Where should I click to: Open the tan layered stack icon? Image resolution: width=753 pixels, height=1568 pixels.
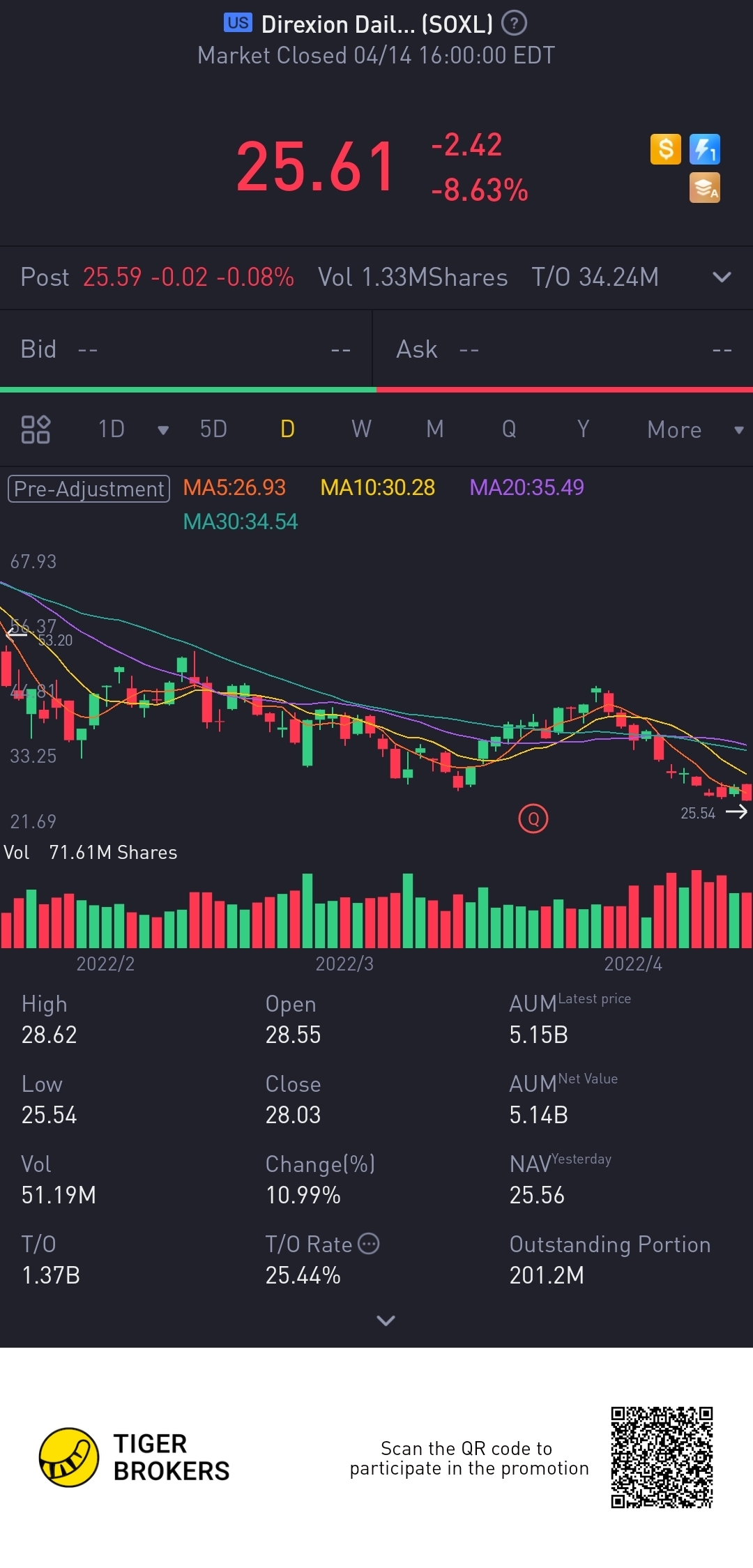[704, 188]
